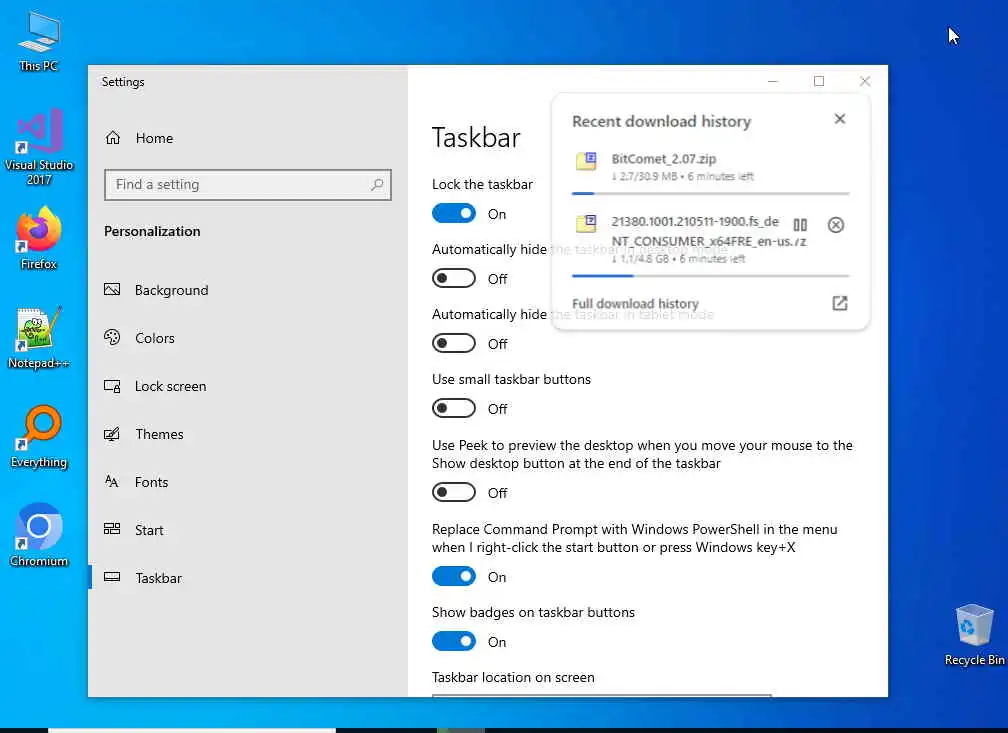The width and height of the screenshot is (1008, 733).
Task: Click the Home icon in Settings sidebar
Action: point(113,138)
